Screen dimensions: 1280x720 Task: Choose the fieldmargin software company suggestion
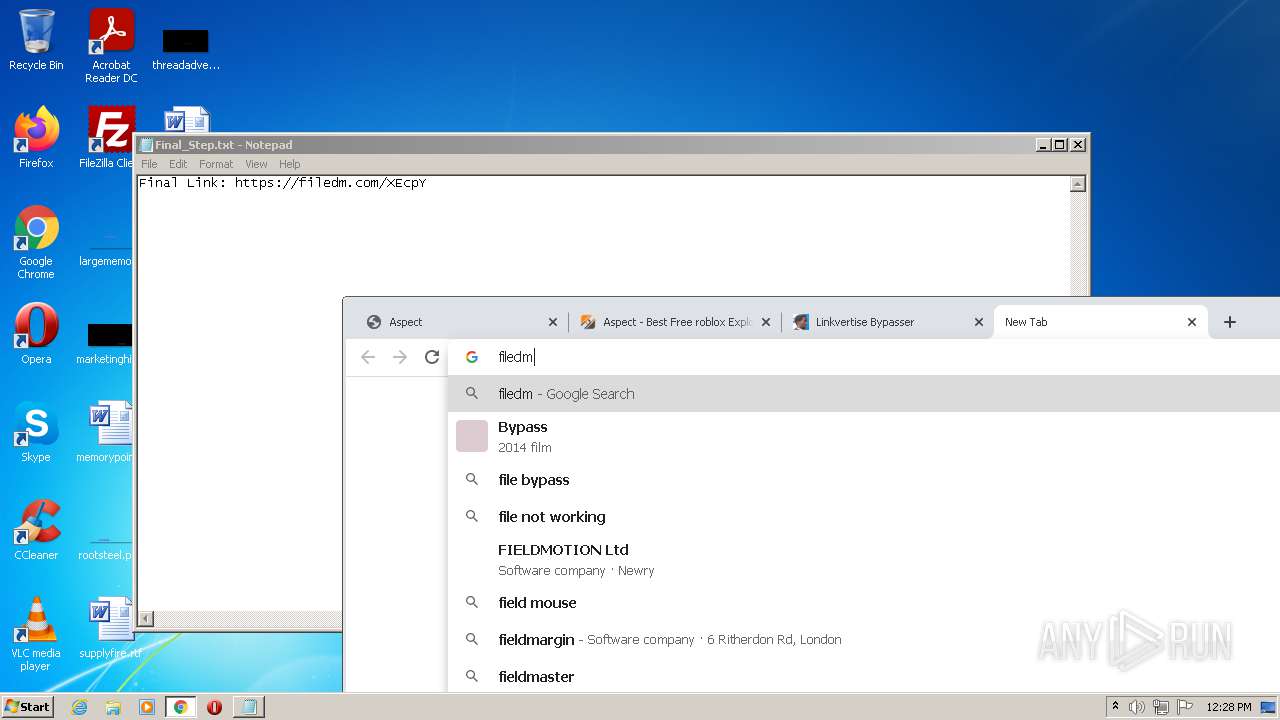864,640
